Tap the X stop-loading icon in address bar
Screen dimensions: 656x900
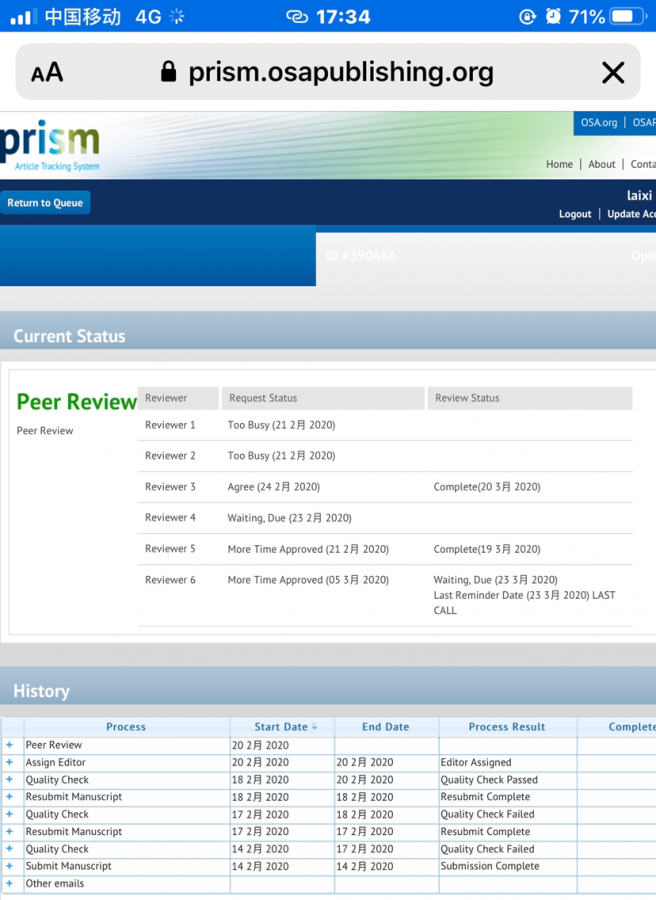[x=613, y=72]
